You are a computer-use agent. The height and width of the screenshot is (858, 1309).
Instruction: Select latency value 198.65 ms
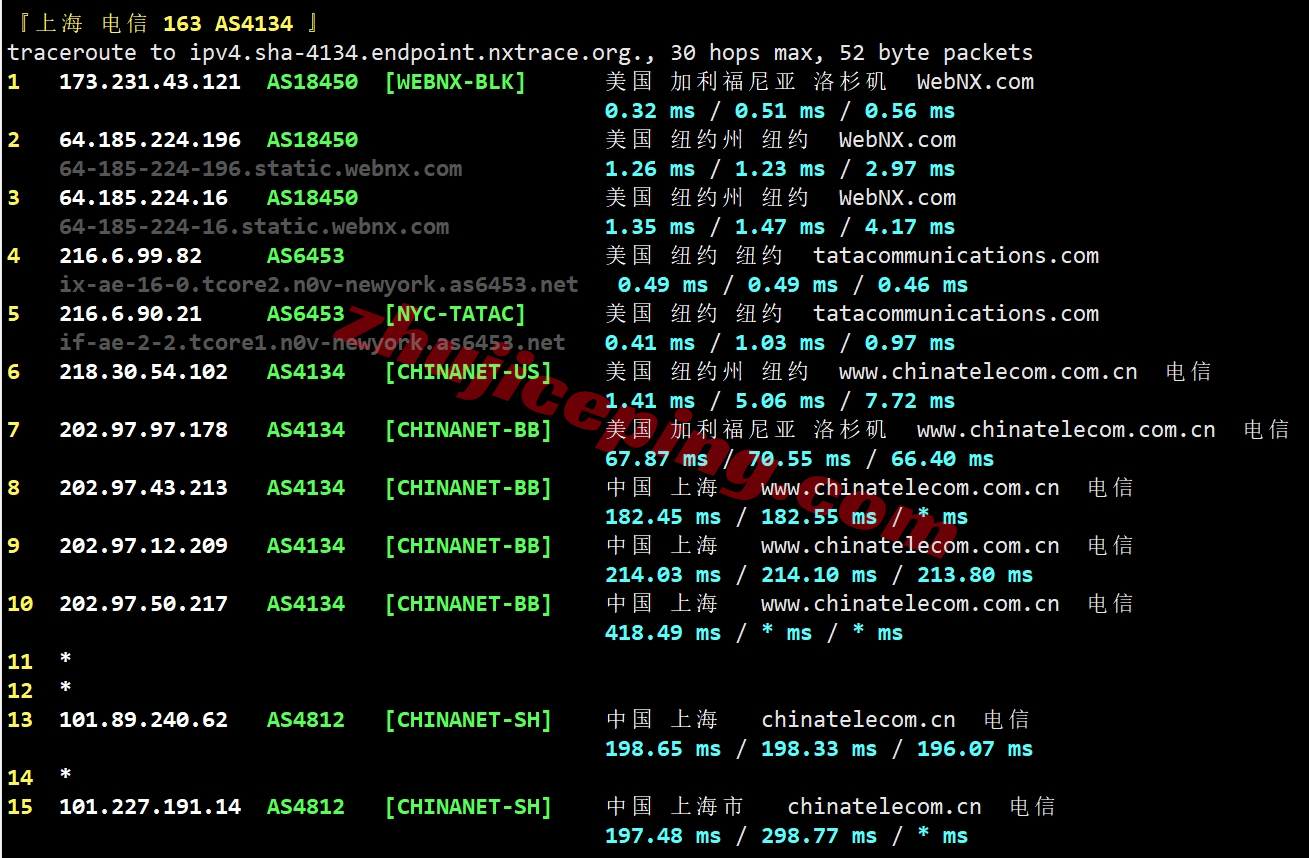[x=663, y=749]
